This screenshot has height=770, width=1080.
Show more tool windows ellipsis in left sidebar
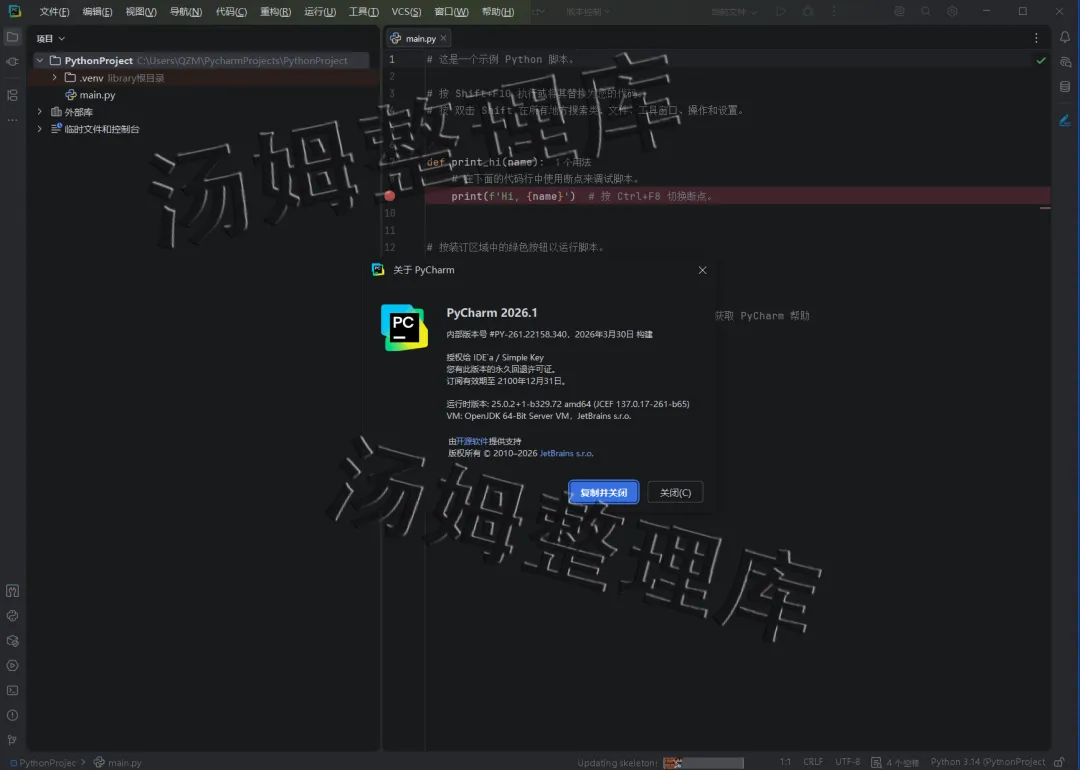coord(12,120)
